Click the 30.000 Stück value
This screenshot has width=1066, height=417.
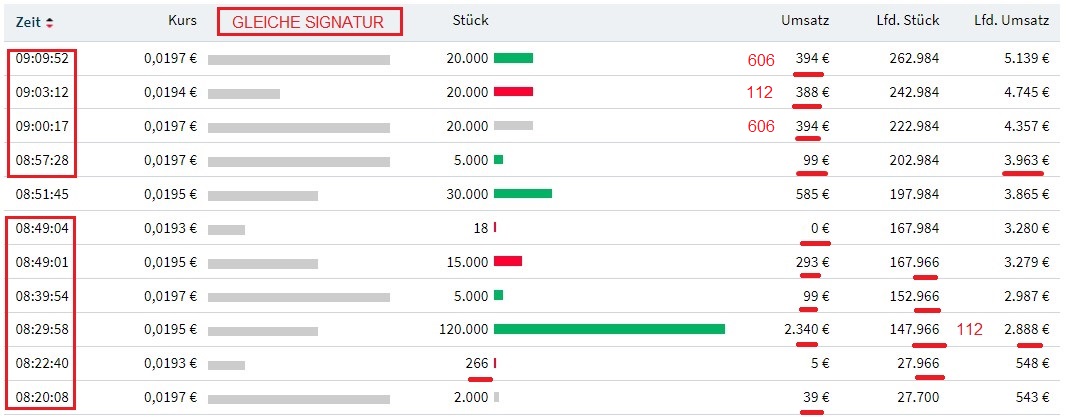468,194
